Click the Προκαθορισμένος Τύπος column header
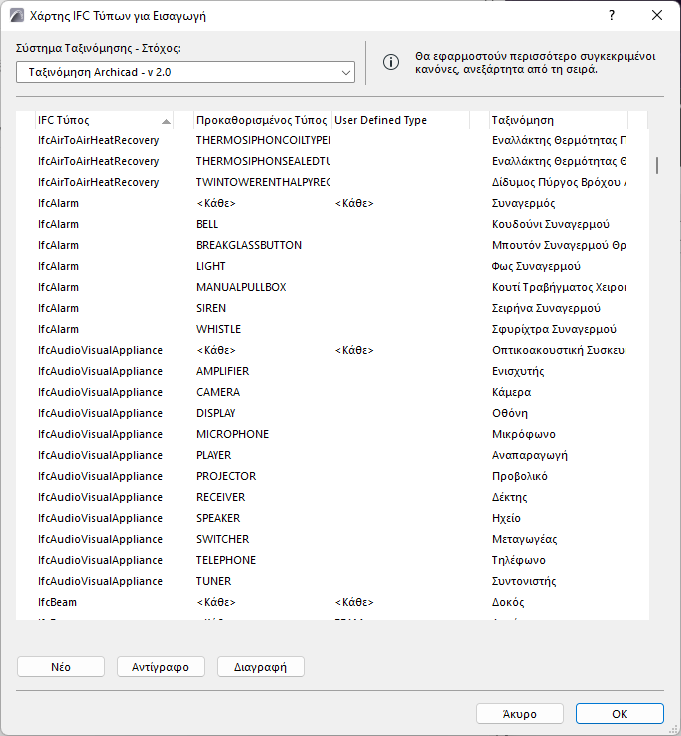The width and height of the screenshot is (681, 736). point(261,120)
